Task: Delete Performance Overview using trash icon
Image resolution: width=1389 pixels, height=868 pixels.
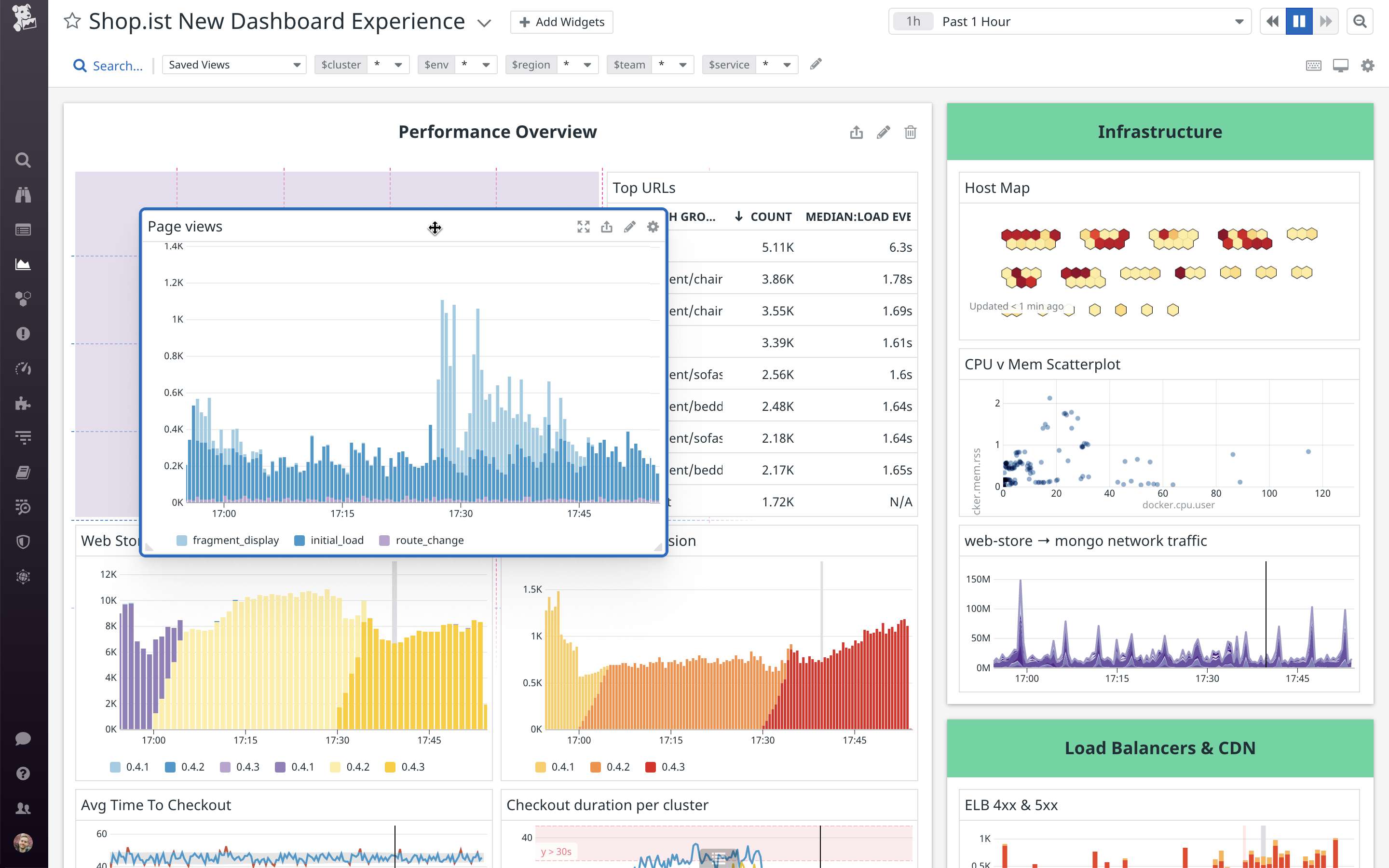Action: pyautogui.click(x=910, y=132)
